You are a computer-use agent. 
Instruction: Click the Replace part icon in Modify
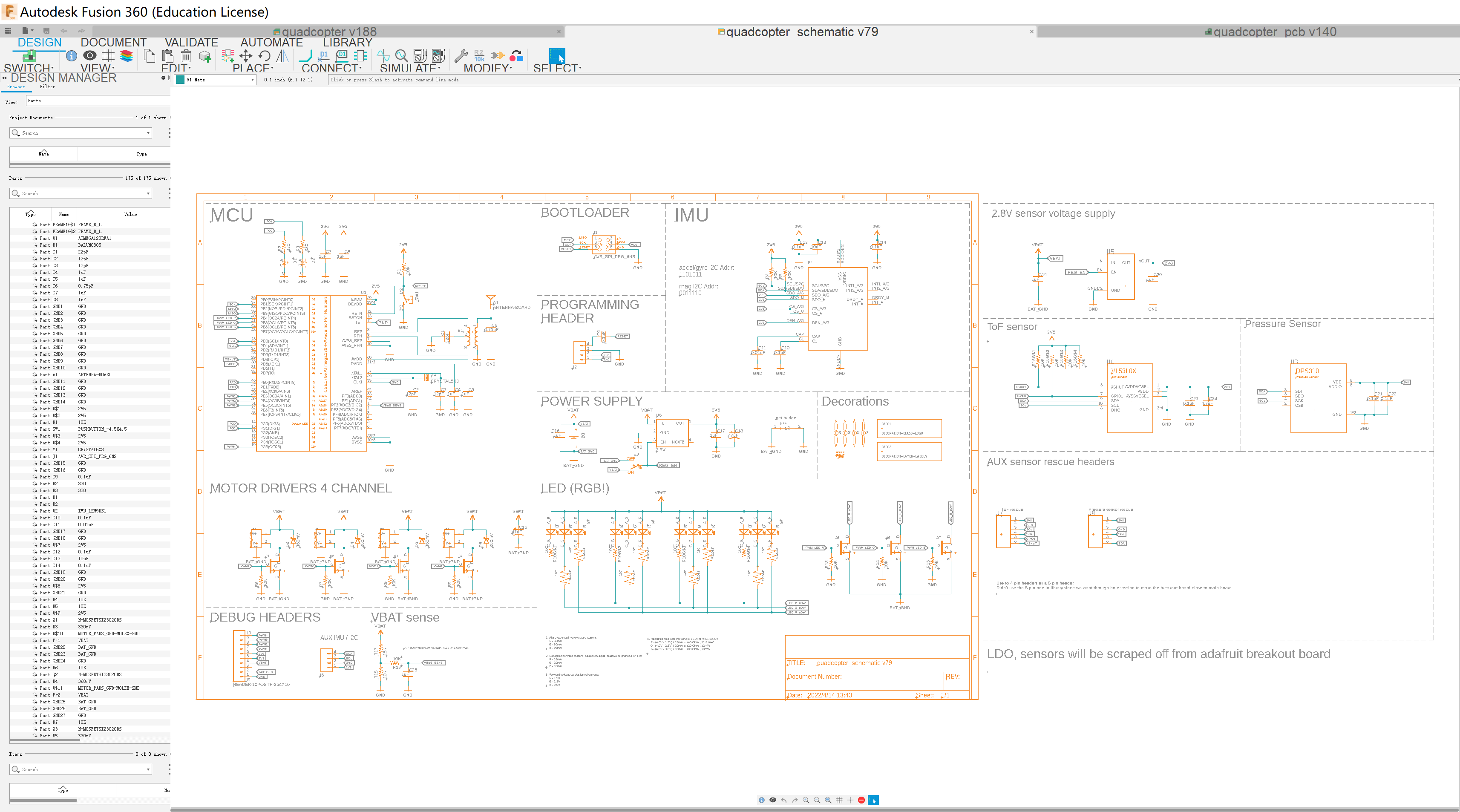[x=516, y=55]
